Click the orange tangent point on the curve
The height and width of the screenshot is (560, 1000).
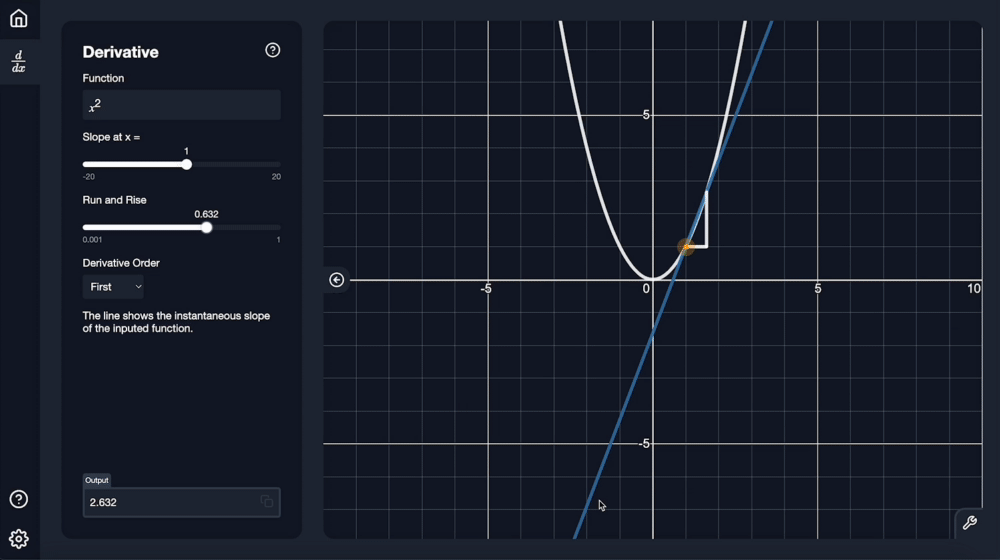pos(686,247)
